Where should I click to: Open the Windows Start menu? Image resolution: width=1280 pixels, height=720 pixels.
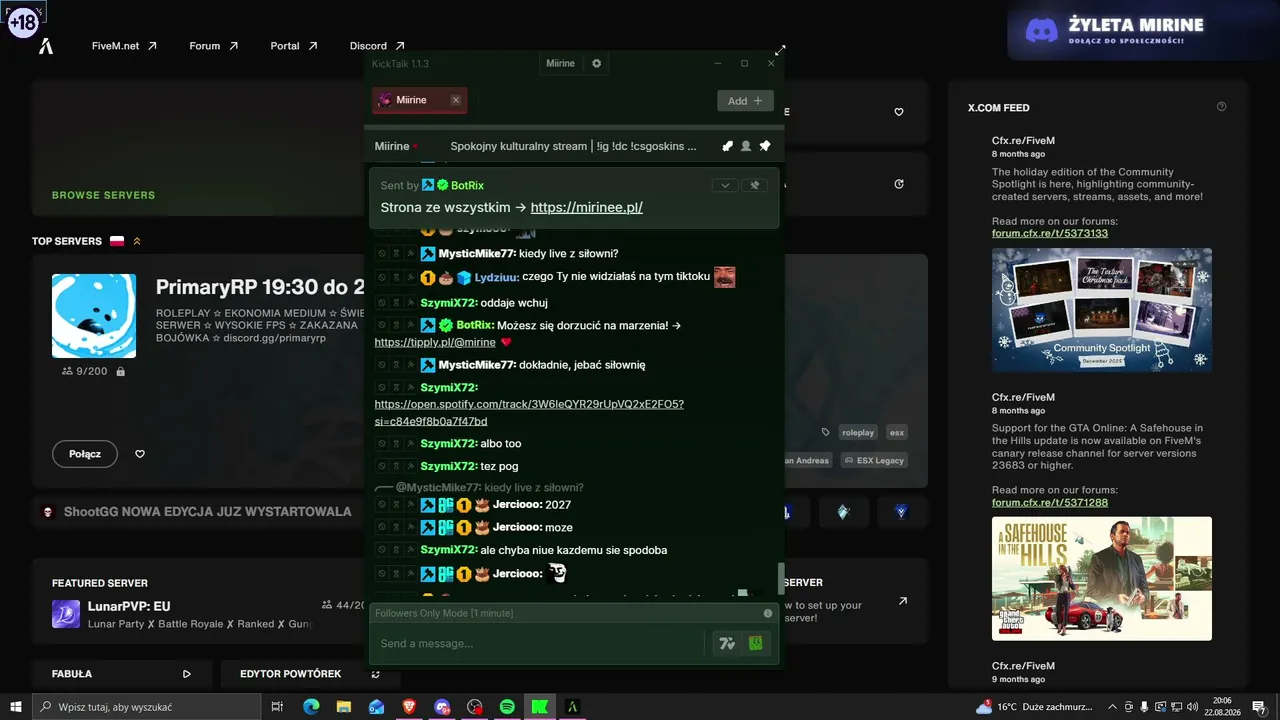coord(15,707)
